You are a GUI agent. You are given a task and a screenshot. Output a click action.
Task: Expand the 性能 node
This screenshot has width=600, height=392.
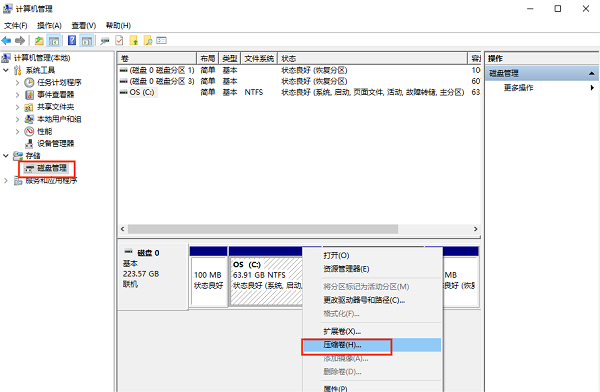click(17, 131)
